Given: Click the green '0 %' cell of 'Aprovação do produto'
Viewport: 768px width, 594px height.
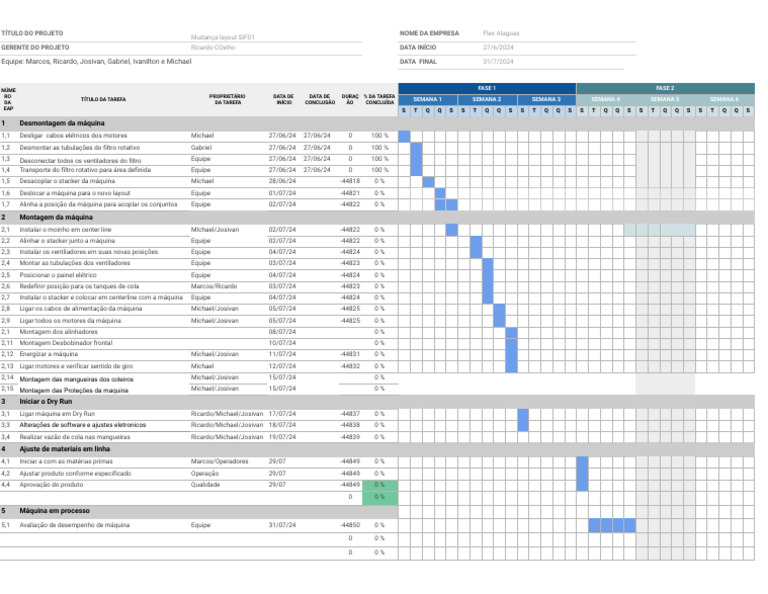Looking at the screenshot, I should (380, 485).
